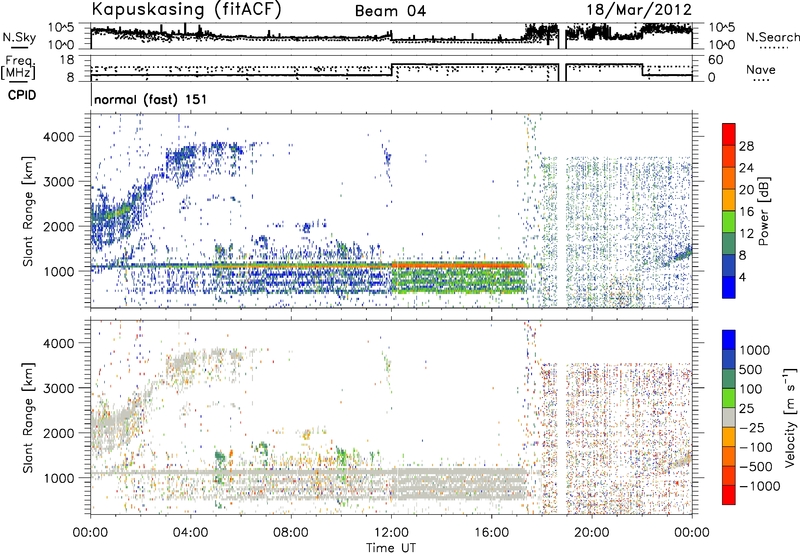Image resolution: width=800 pixels, height=554 pixels.
Task: Click the 'Velocity [m s-1]' color bar label
Action: pos(790,416)
